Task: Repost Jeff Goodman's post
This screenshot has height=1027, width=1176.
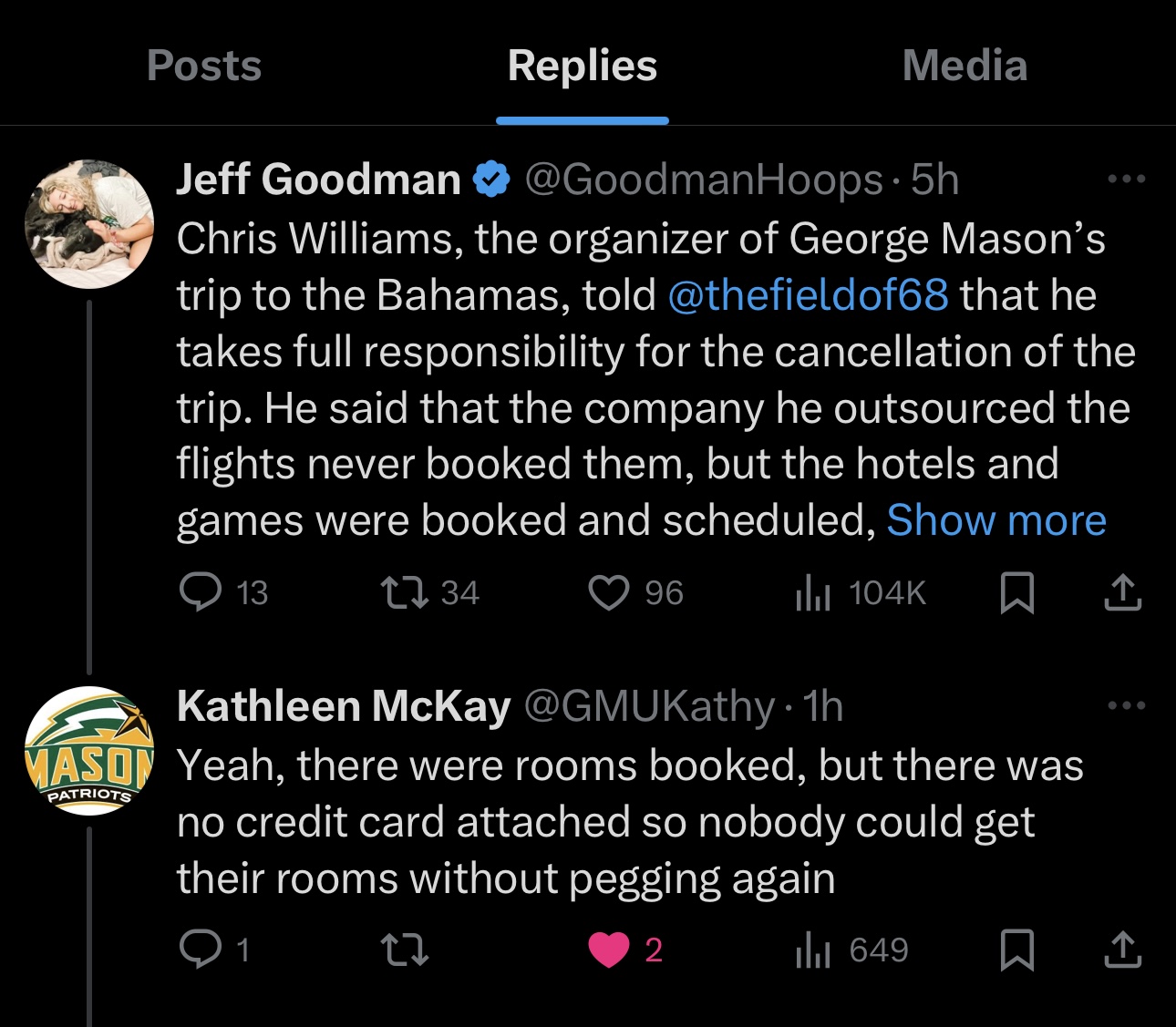Action: (404, 592)
